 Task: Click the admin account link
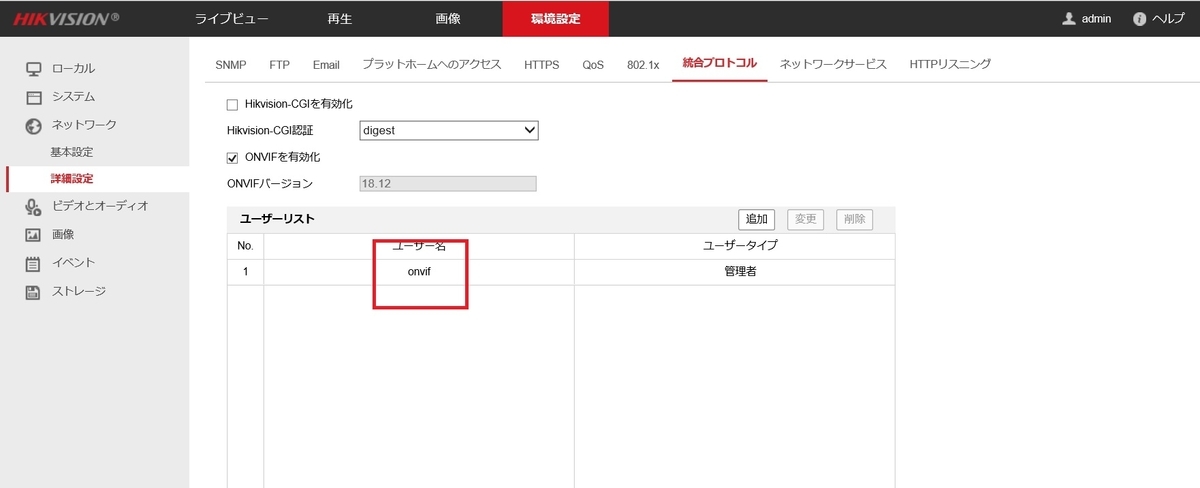pos(1095,19)
